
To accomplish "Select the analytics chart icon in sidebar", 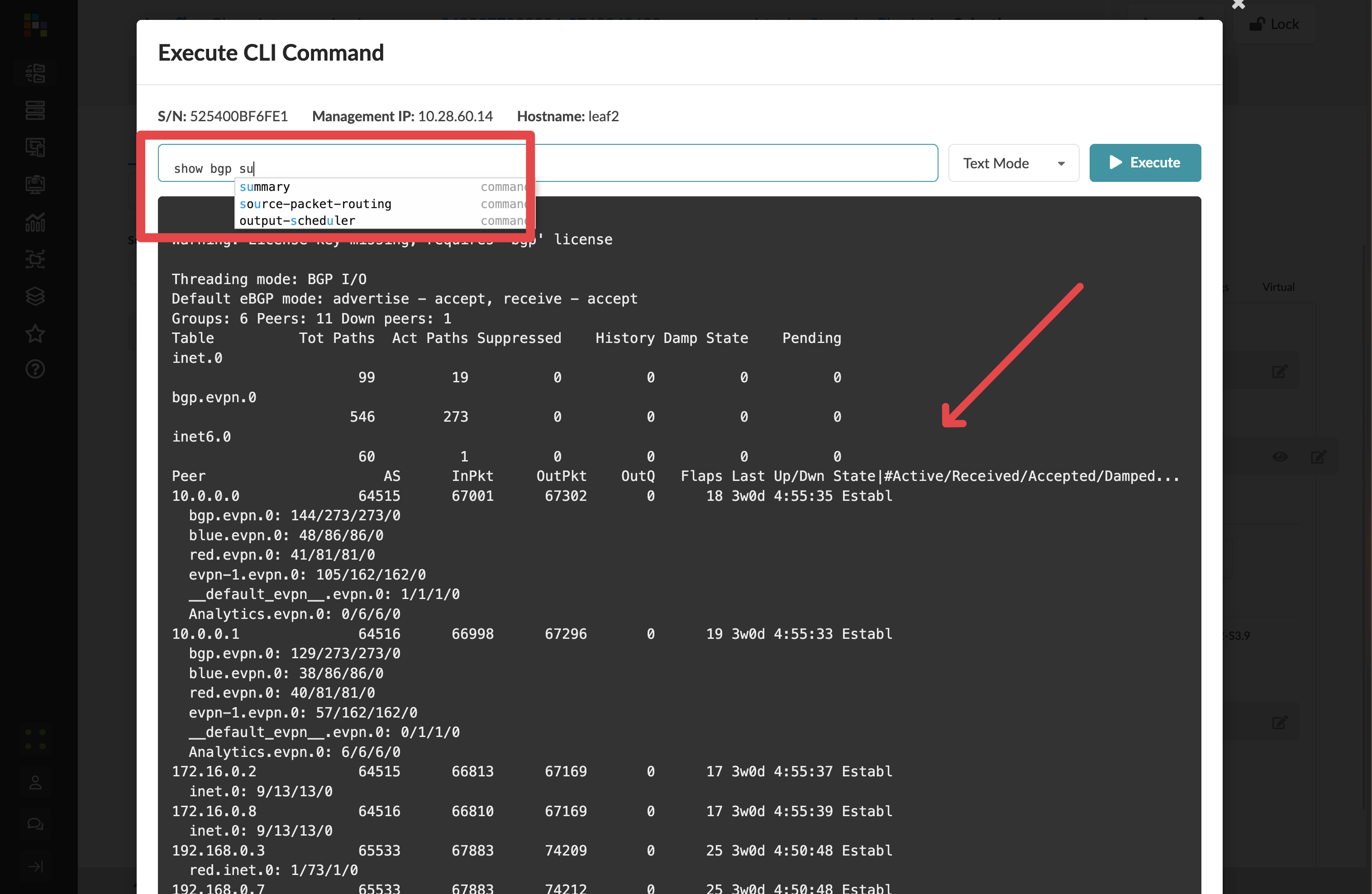I will click(x=34, y=222).
